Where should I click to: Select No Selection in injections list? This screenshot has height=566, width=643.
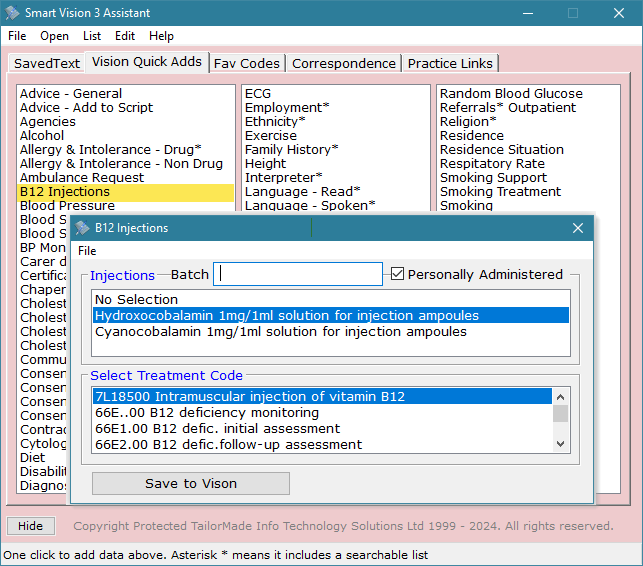pos(331,299)
